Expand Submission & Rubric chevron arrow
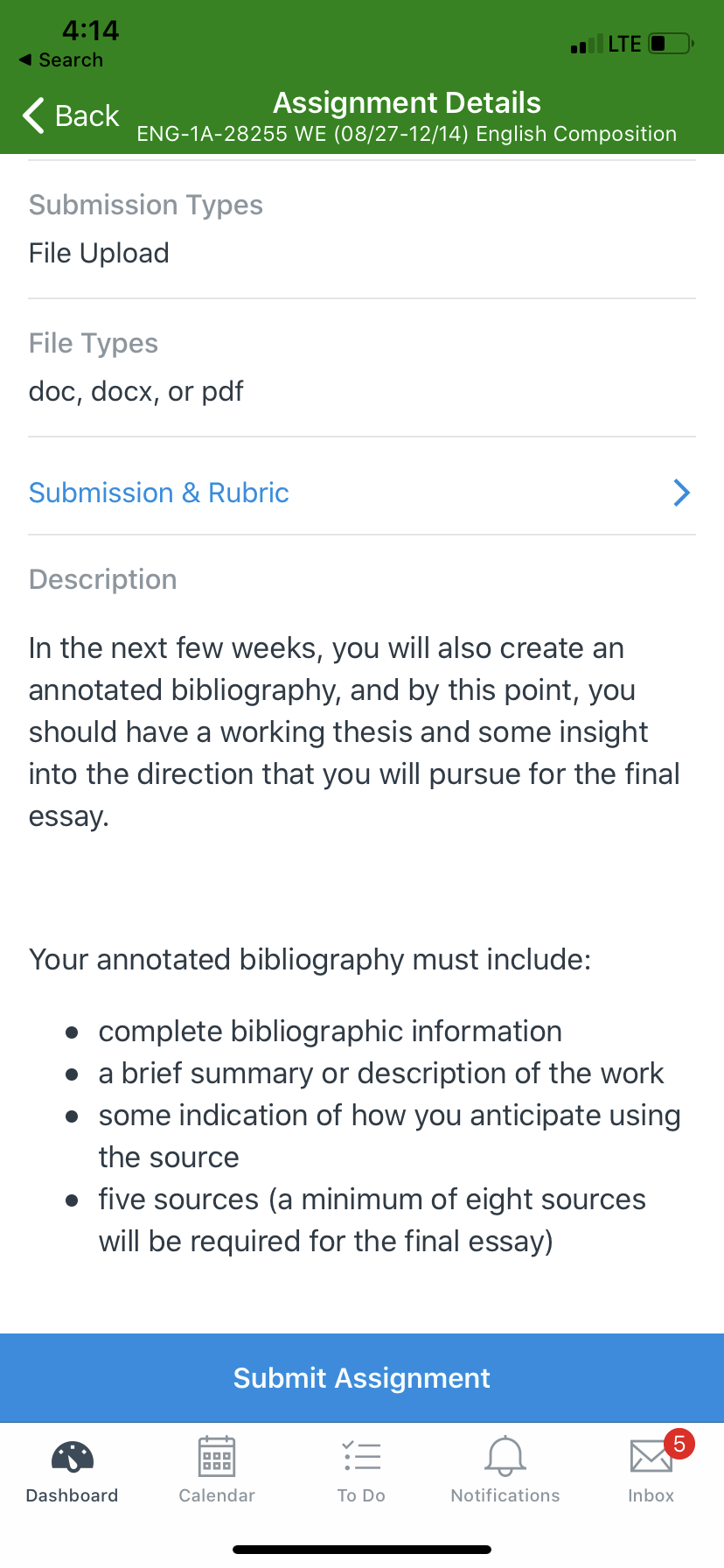724x1568 pixels. pos(682,493)
